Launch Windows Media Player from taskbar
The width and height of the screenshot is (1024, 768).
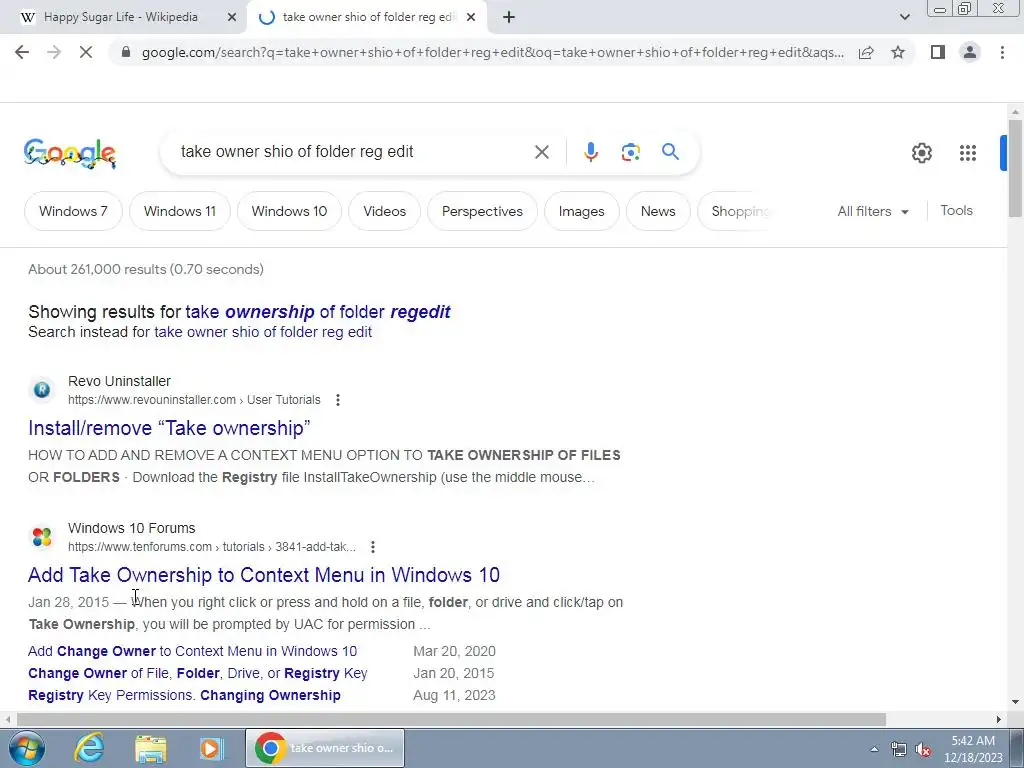click(211, 748)
